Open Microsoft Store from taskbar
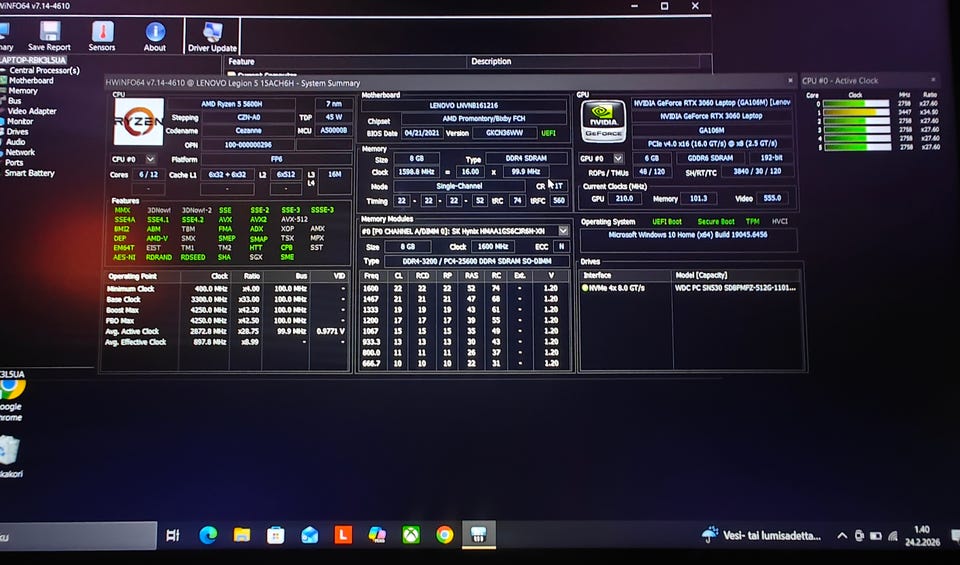The height and width of the screenshot is (565, 960). coord(276,535)
